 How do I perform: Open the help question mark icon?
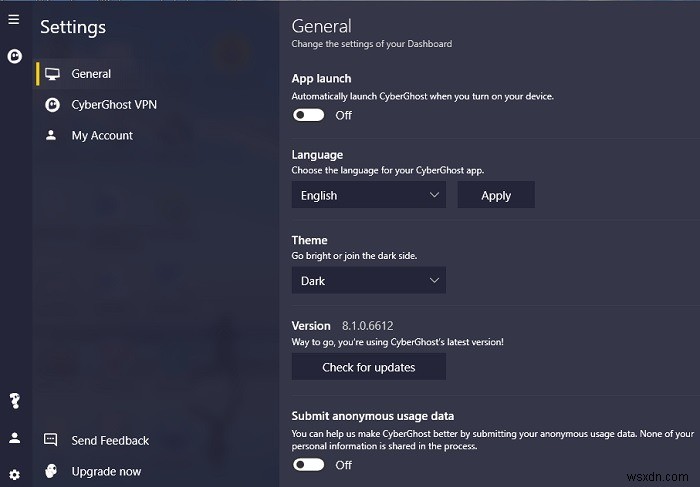coord(14,401)
